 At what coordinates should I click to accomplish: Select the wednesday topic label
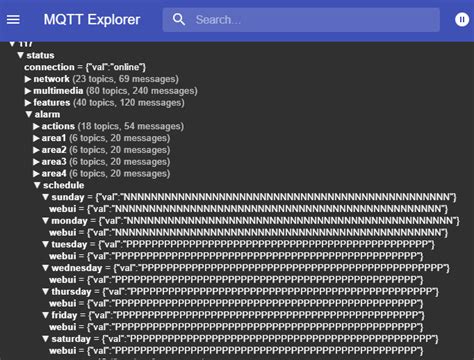tap(77, 268)
